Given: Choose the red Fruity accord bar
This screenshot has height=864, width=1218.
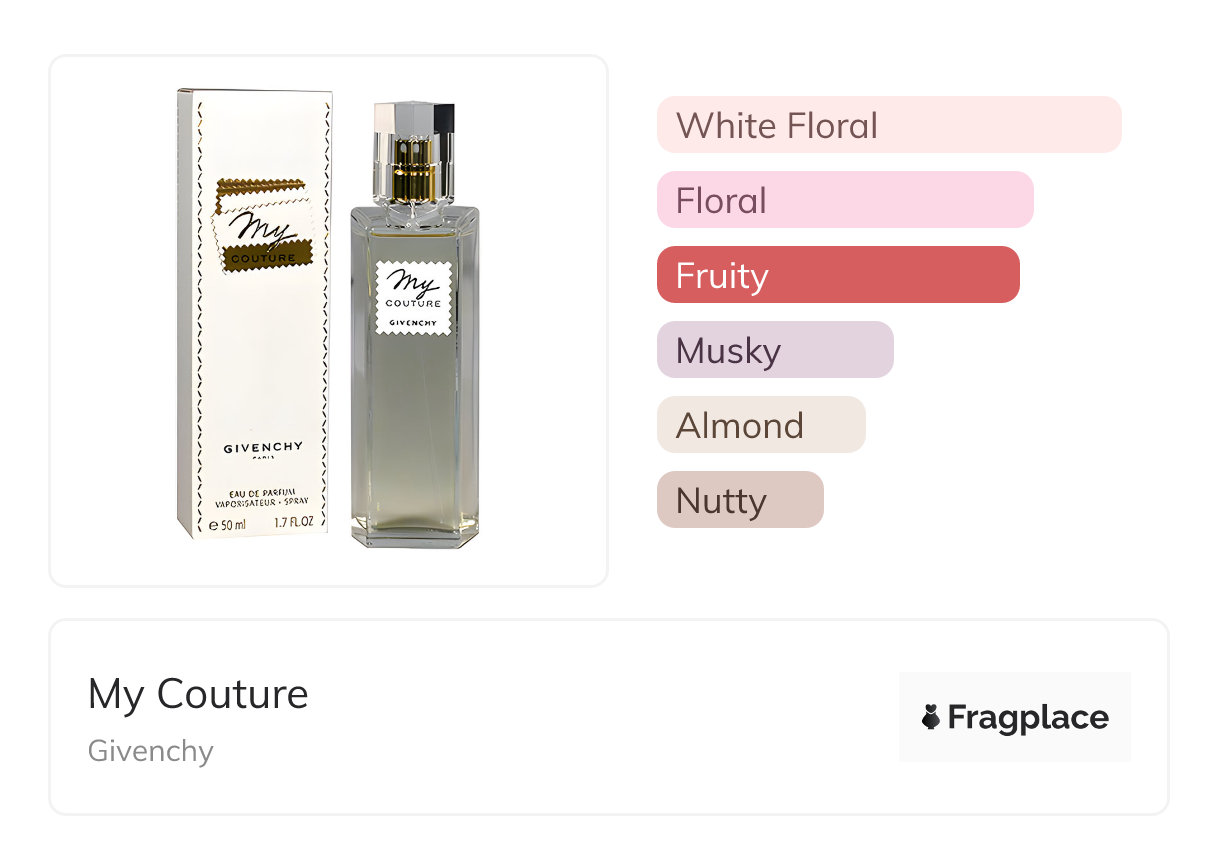Looking at the screenshot, I should click(x=838, y=275).
